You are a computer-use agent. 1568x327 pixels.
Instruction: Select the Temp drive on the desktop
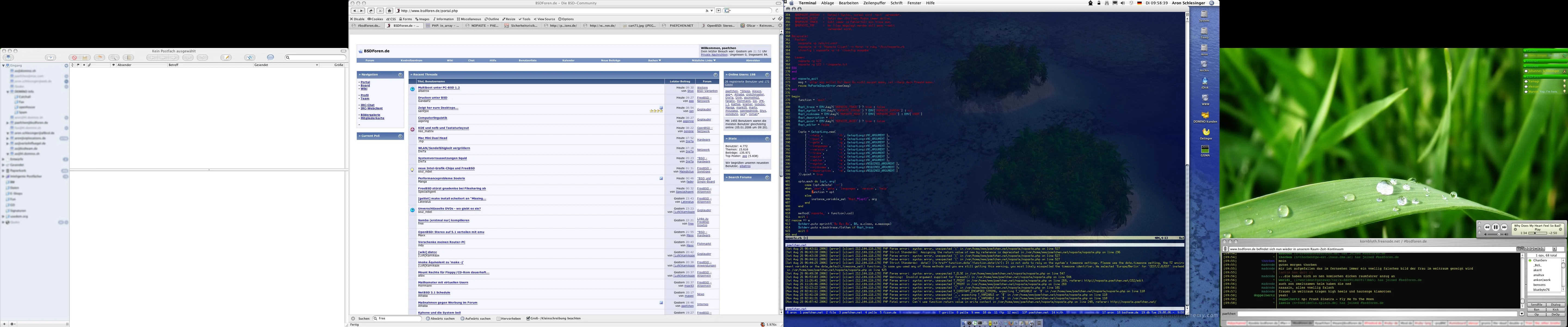1204,33
